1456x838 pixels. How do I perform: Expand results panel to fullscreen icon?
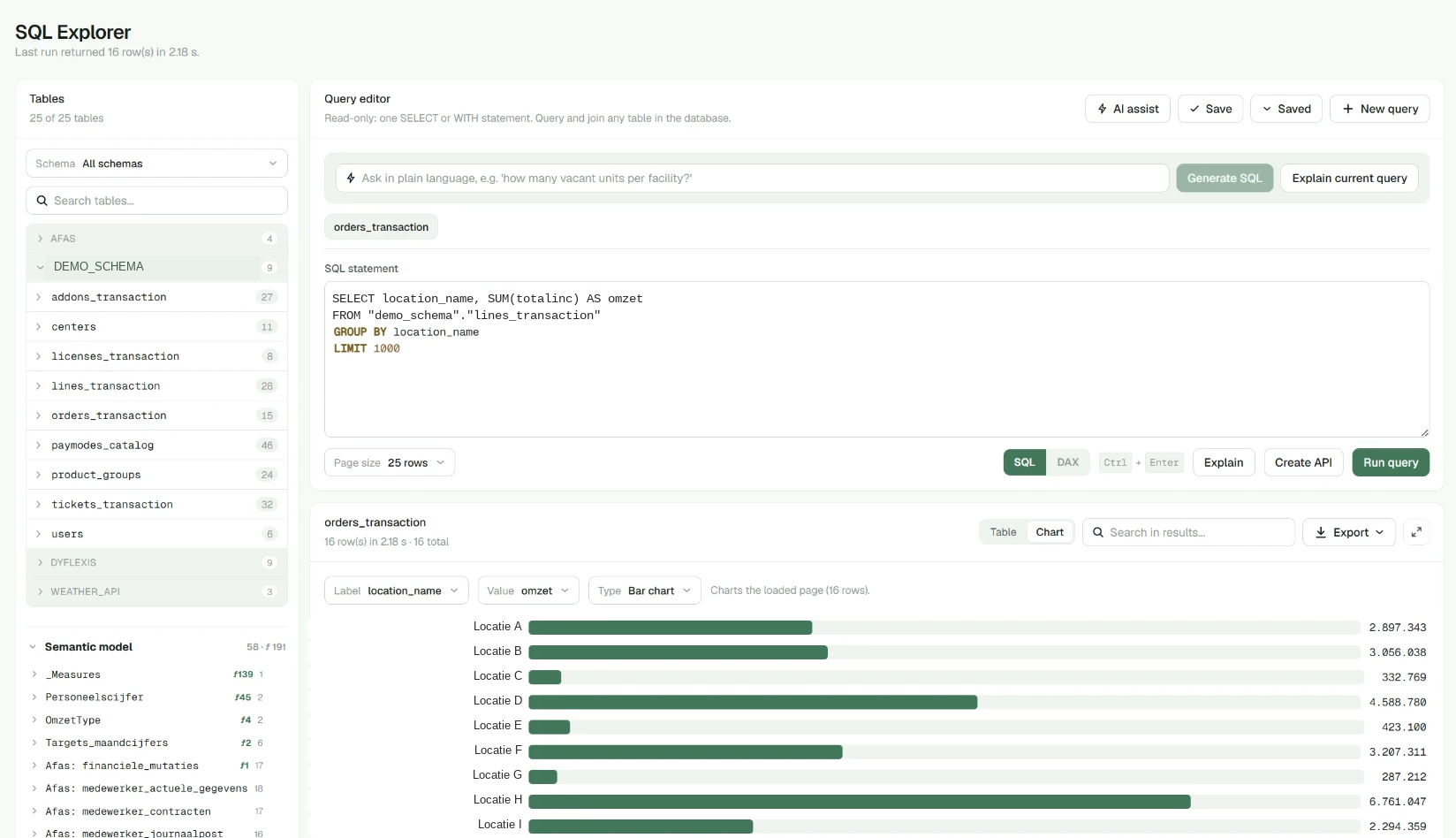(x=1416, y=532)
